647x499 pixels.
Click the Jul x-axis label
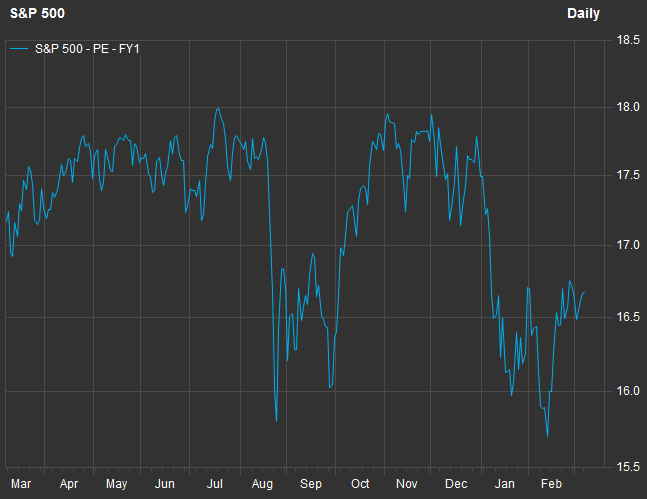point(215,483)
